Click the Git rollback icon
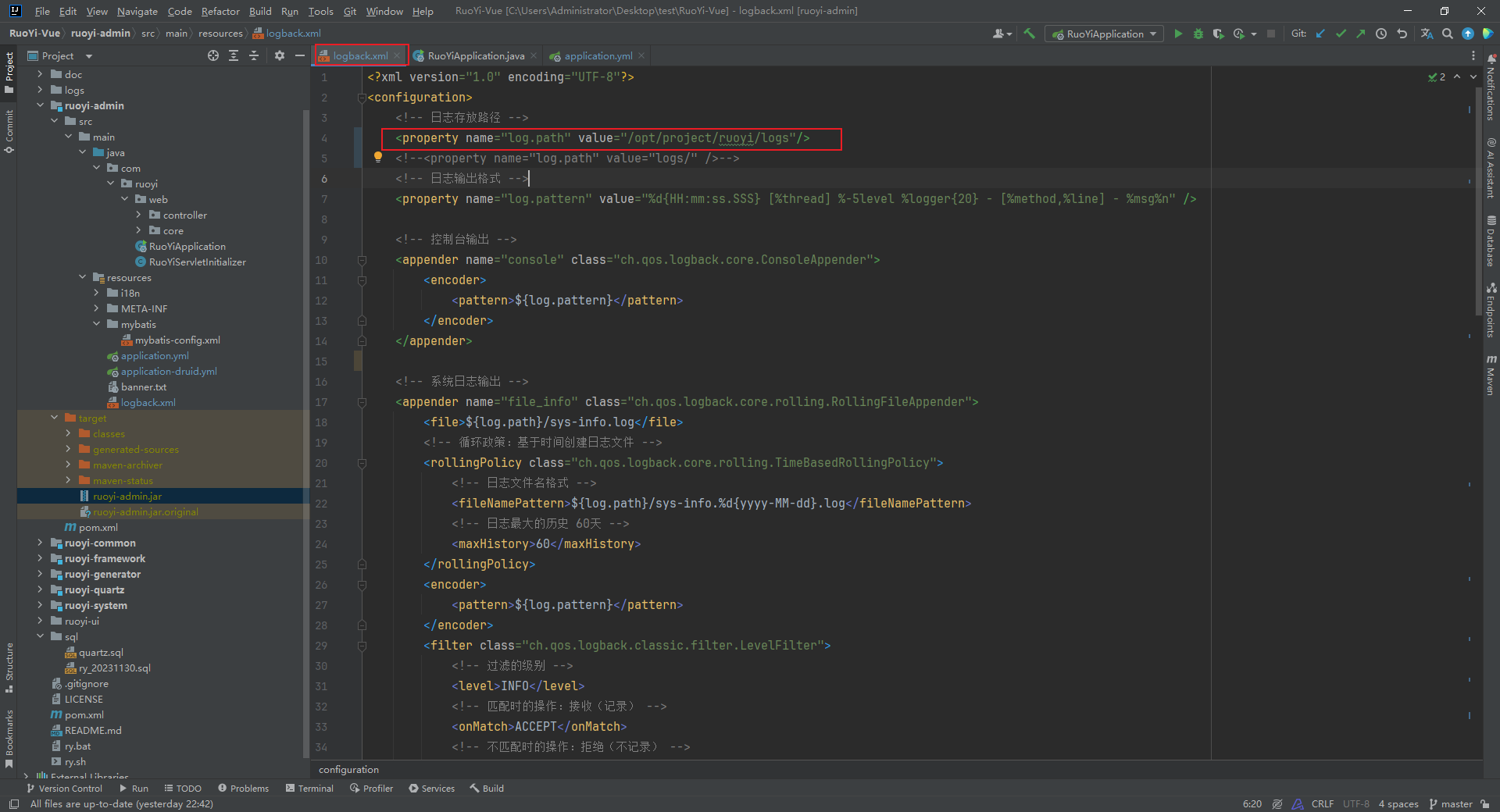This screenshot has height=812, width=1500. [x=1402, y=34]
